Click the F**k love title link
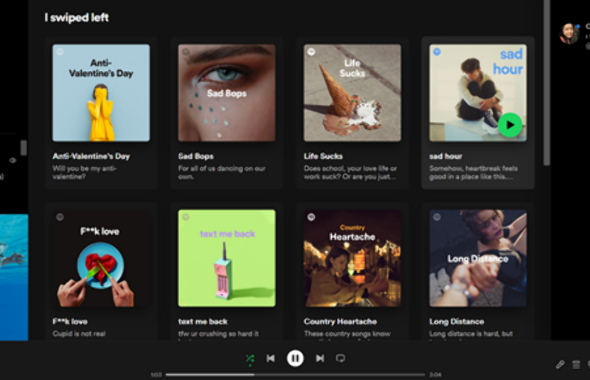 (70, 322)
